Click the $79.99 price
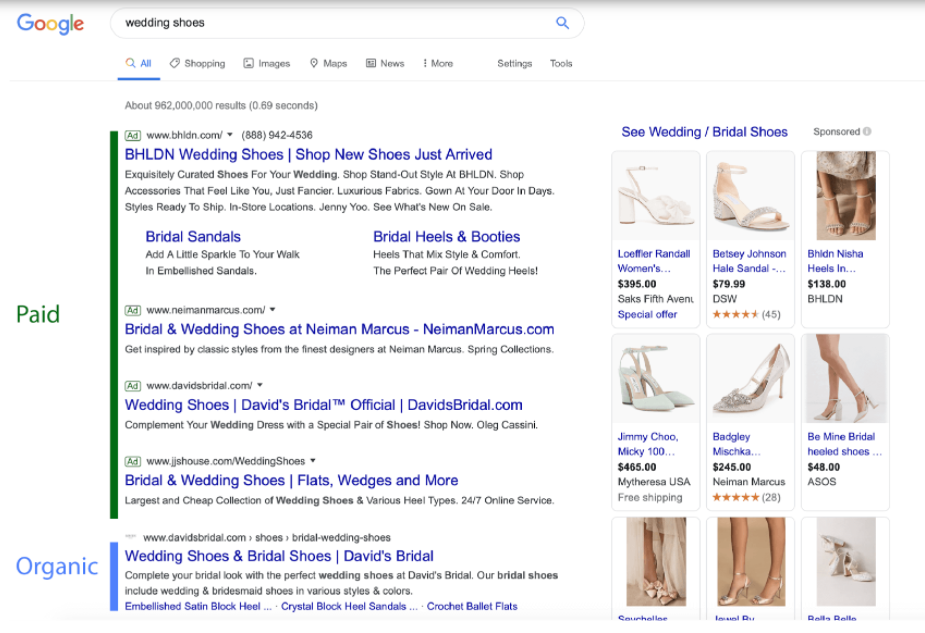Image resolution: width=925 pixels, height=633 pixels. 729,284
